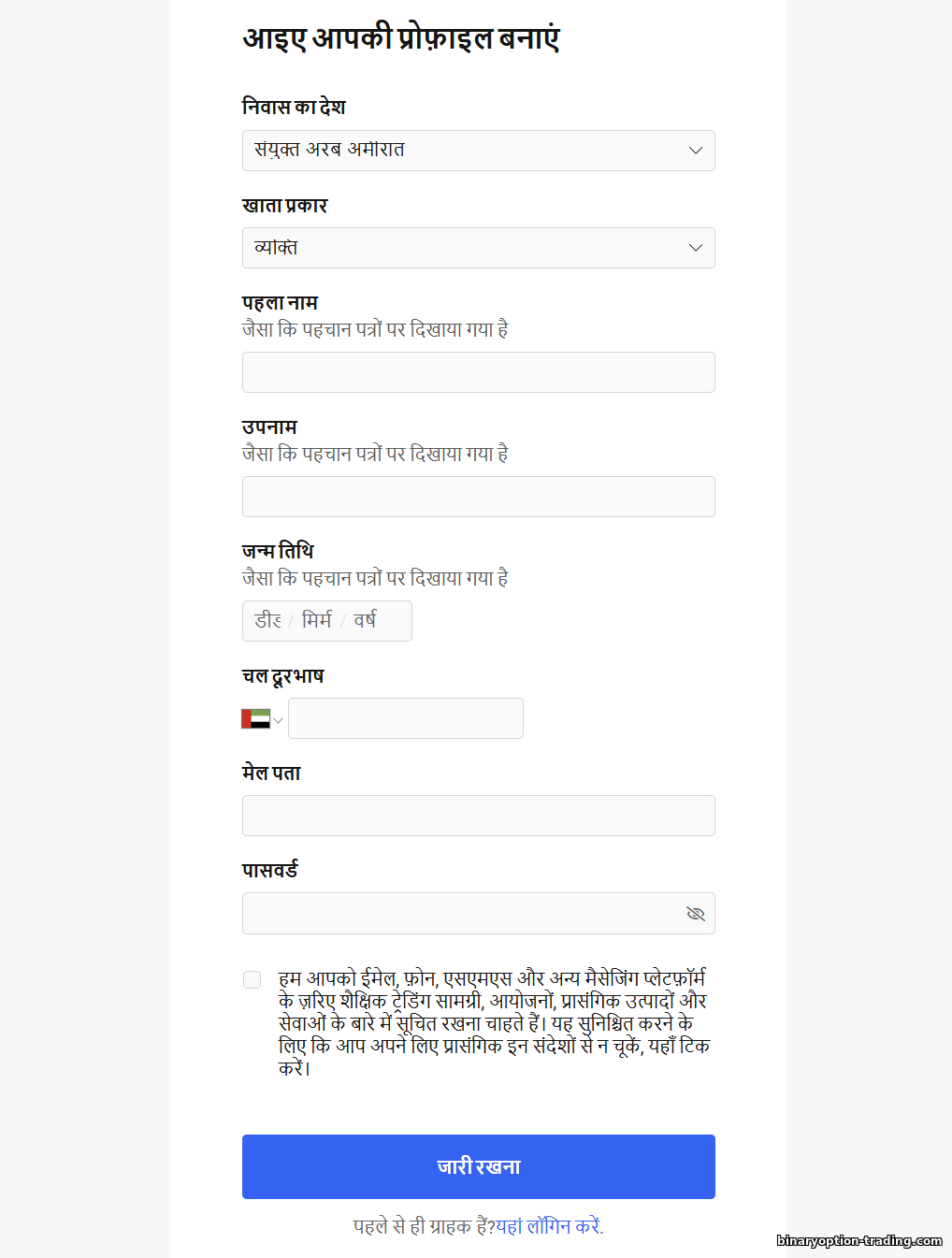The width and height of the screenshot is (952, 1258).
Task: Select the day segment of जन्म तिथि
Action: coord(267,621)
